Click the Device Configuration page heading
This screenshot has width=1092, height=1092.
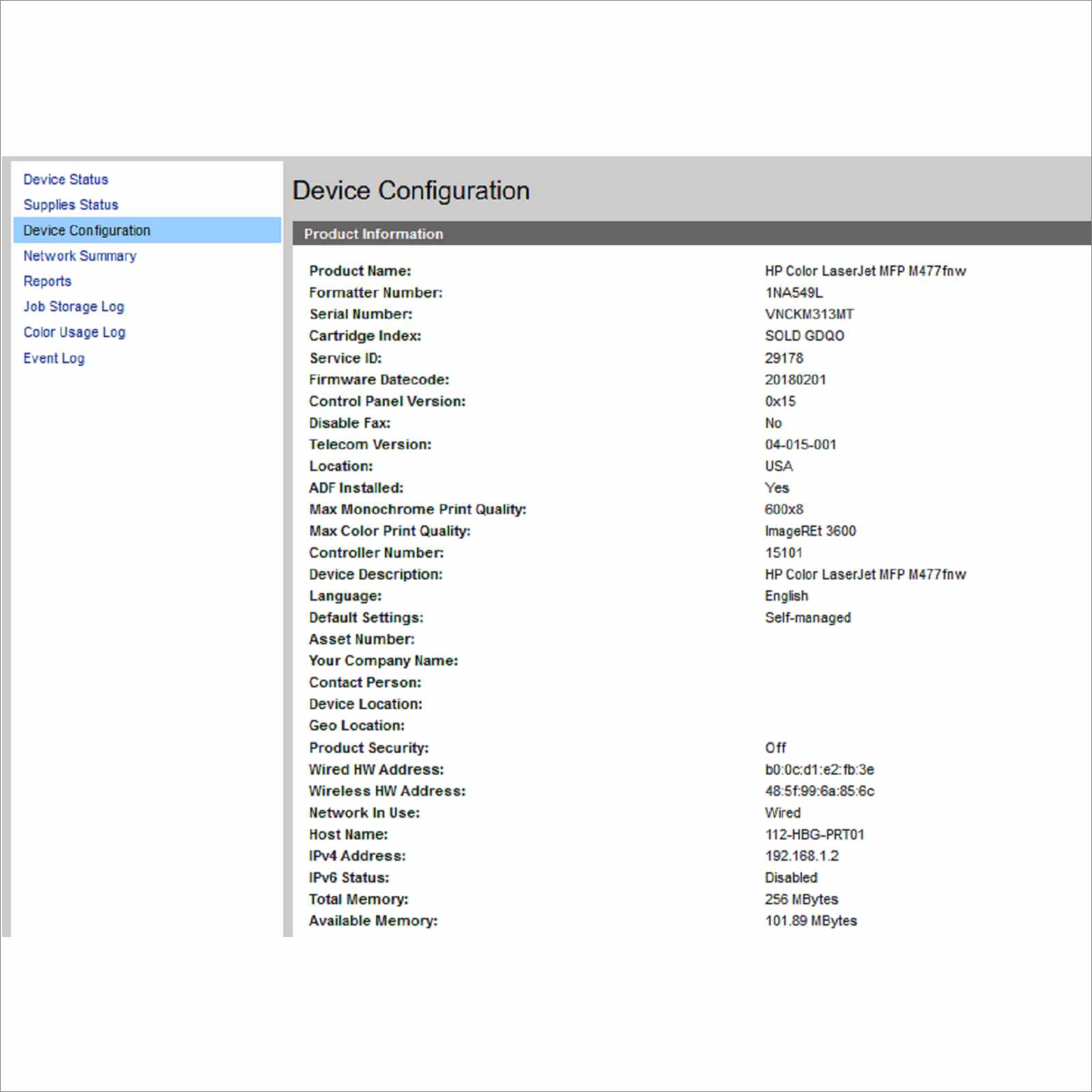click(411, 190)
